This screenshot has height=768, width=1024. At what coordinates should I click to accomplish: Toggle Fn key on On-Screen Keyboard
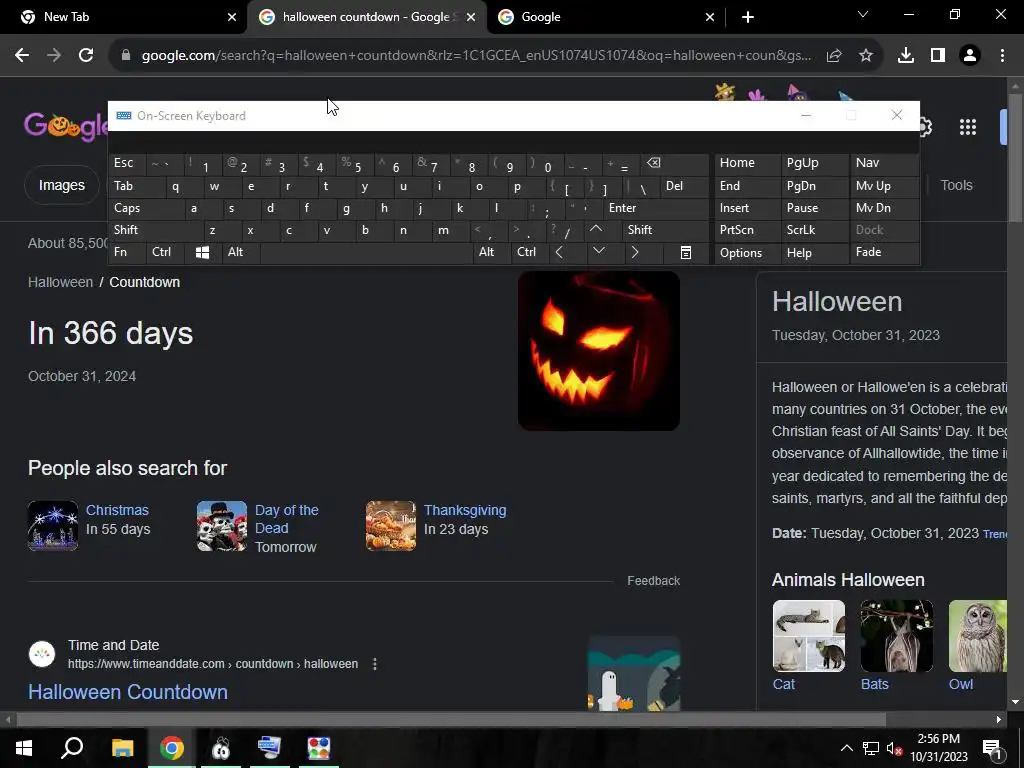(127, 253)
